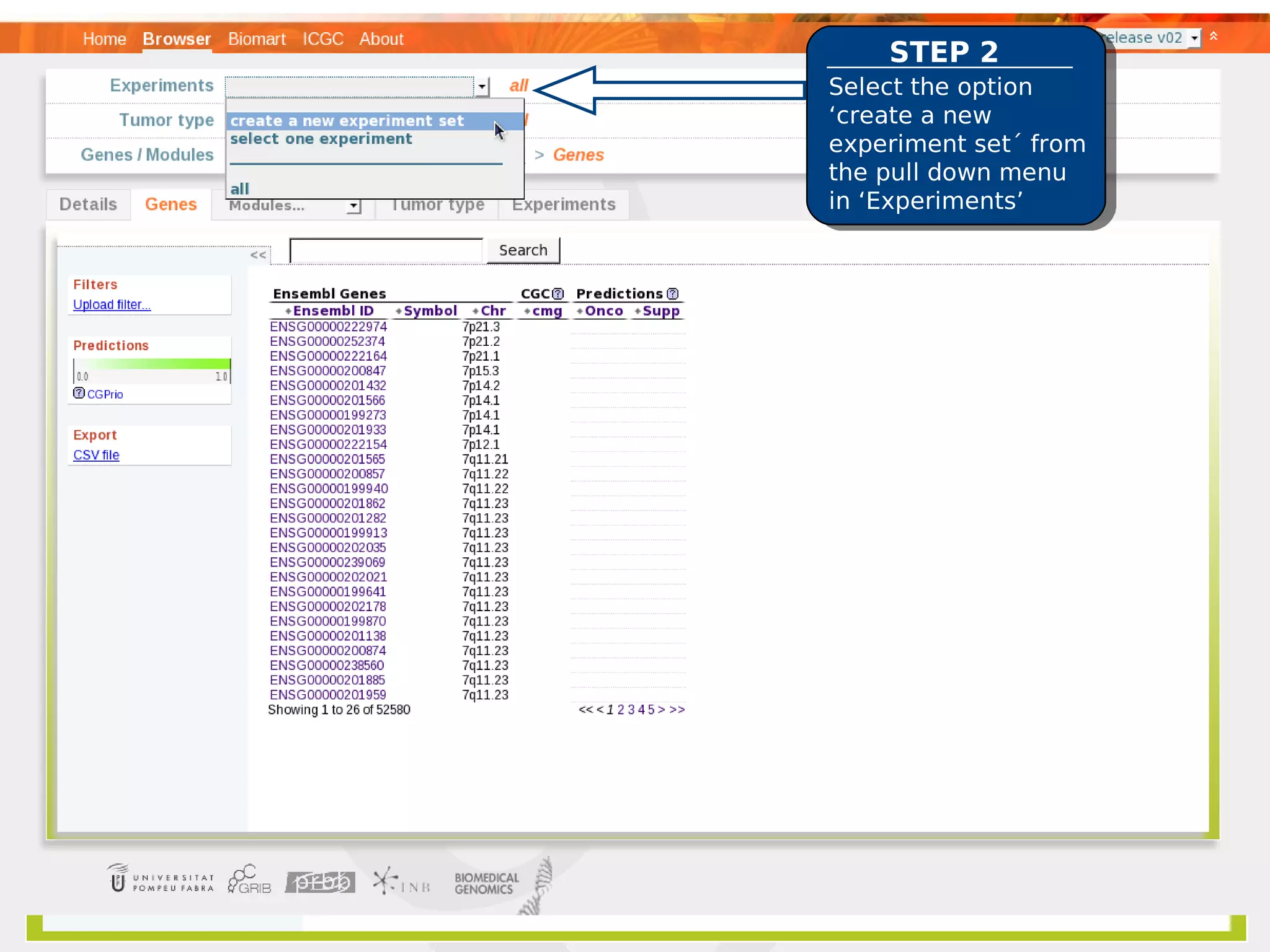Viewport: 1270px width, 952px height.
Task: Switch to the Tumor type tab
Action: point(437,206)
